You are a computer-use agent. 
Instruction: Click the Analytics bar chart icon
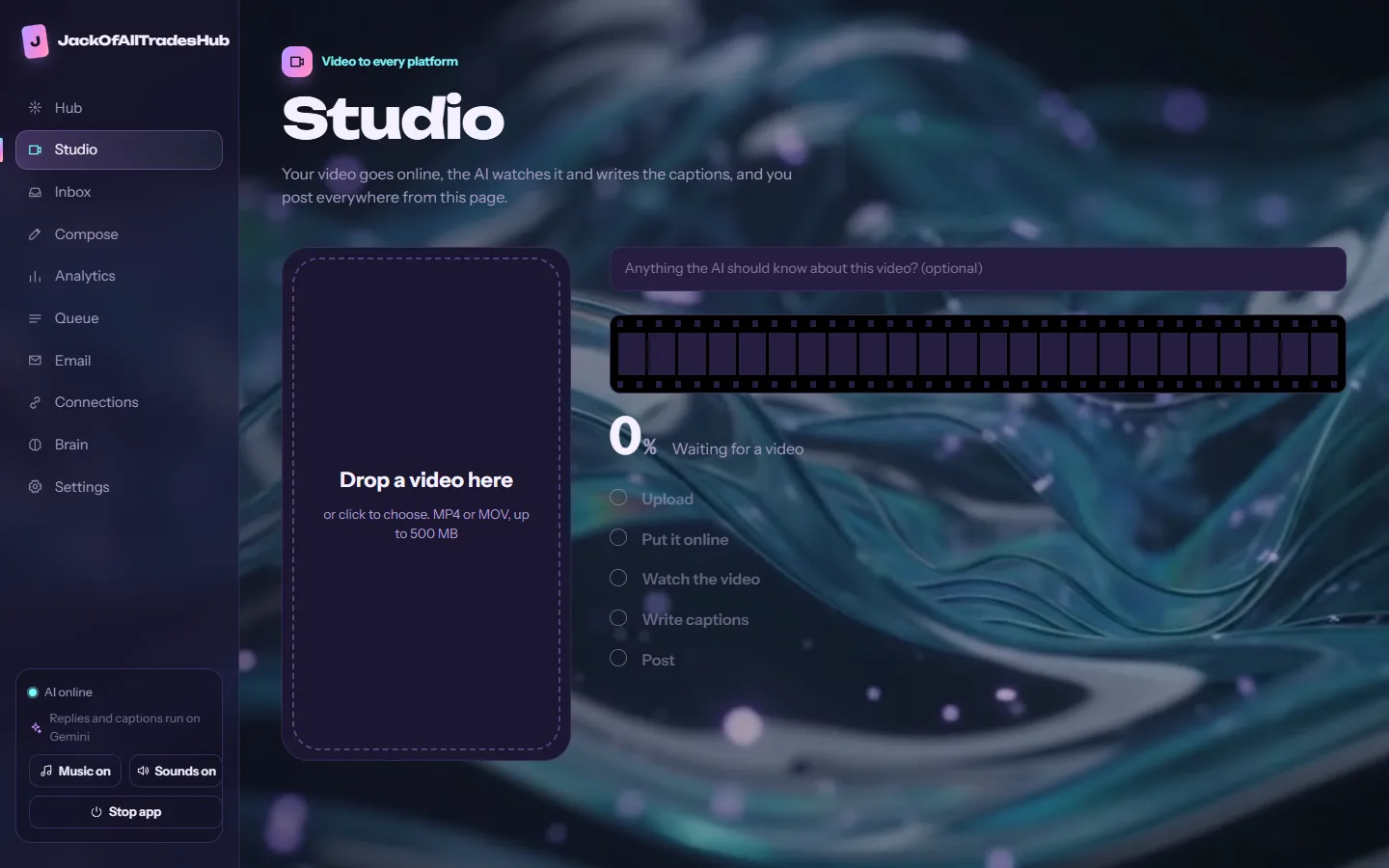tap(35, 276)
